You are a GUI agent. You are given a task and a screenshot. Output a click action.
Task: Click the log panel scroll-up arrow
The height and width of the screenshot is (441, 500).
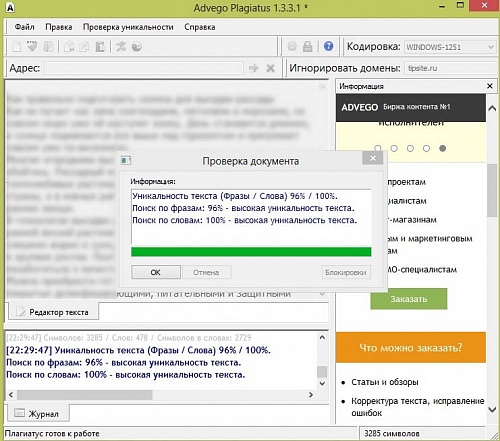coord(322,337)
